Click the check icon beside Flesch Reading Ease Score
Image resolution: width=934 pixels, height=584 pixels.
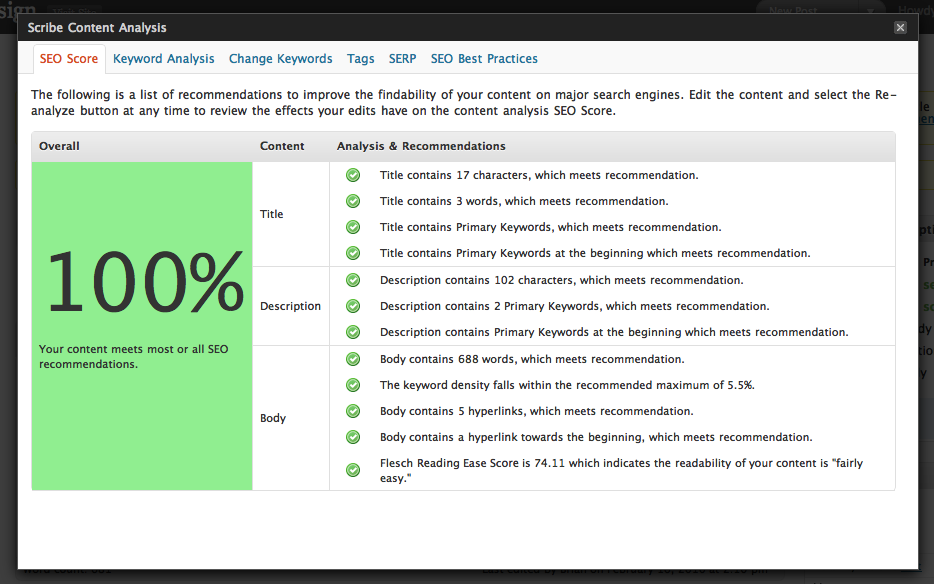click(353, 470)
